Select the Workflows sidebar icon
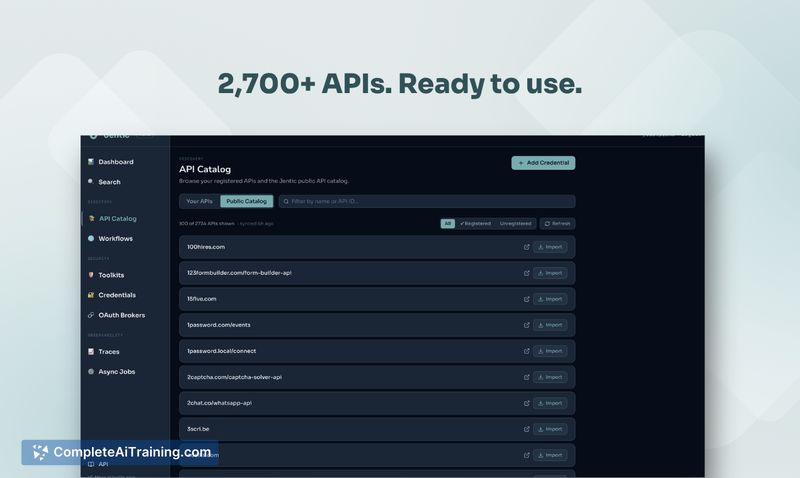 click(x=91, y=239)
